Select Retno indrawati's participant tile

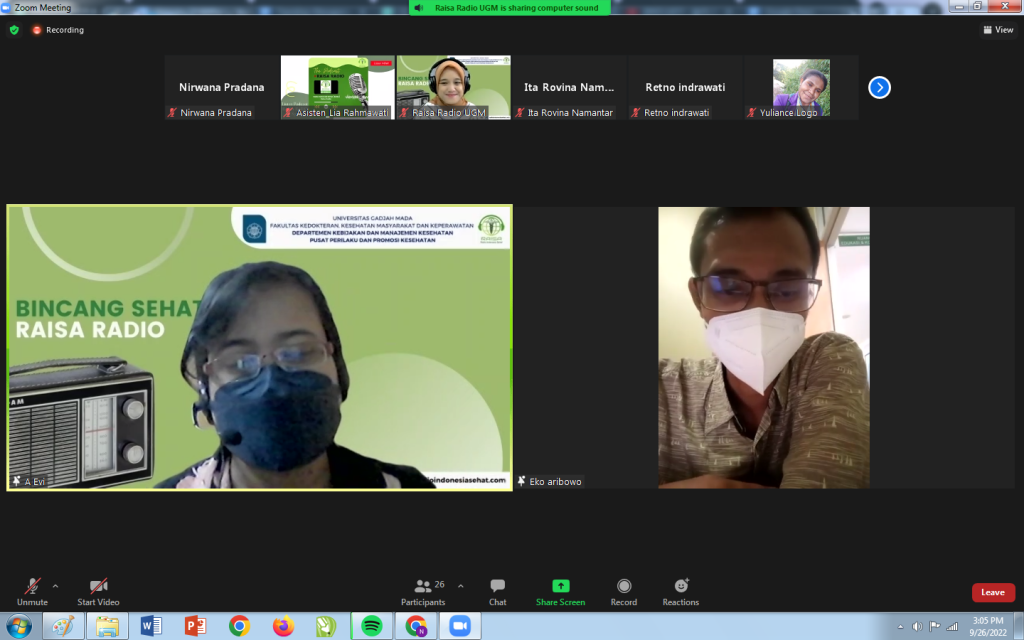coord(685,87)
